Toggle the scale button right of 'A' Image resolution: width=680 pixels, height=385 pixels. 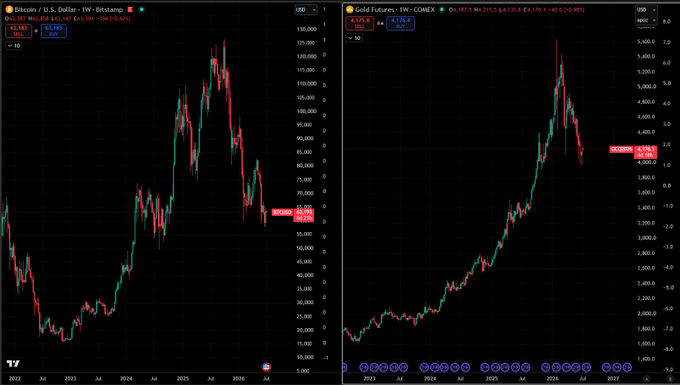(670, 378)
